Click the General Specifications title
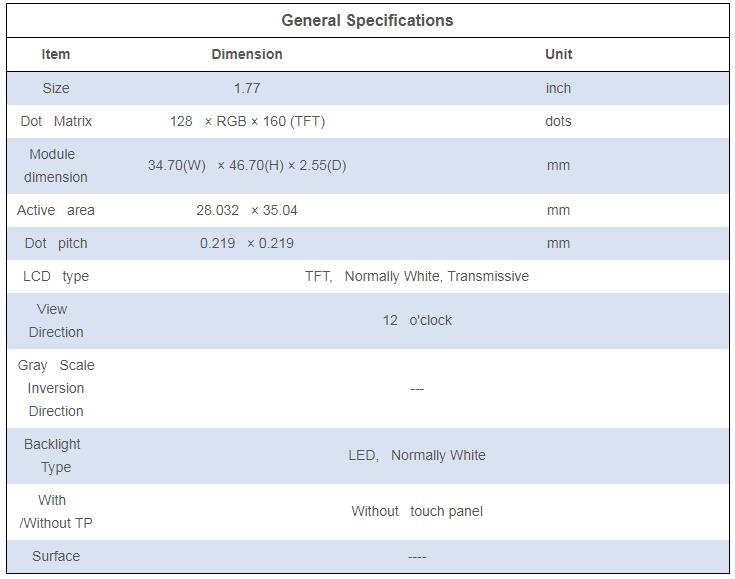Image resolution: width=735 pixels, height=579 pixels. pyautogui.click(x=367, y=21)
